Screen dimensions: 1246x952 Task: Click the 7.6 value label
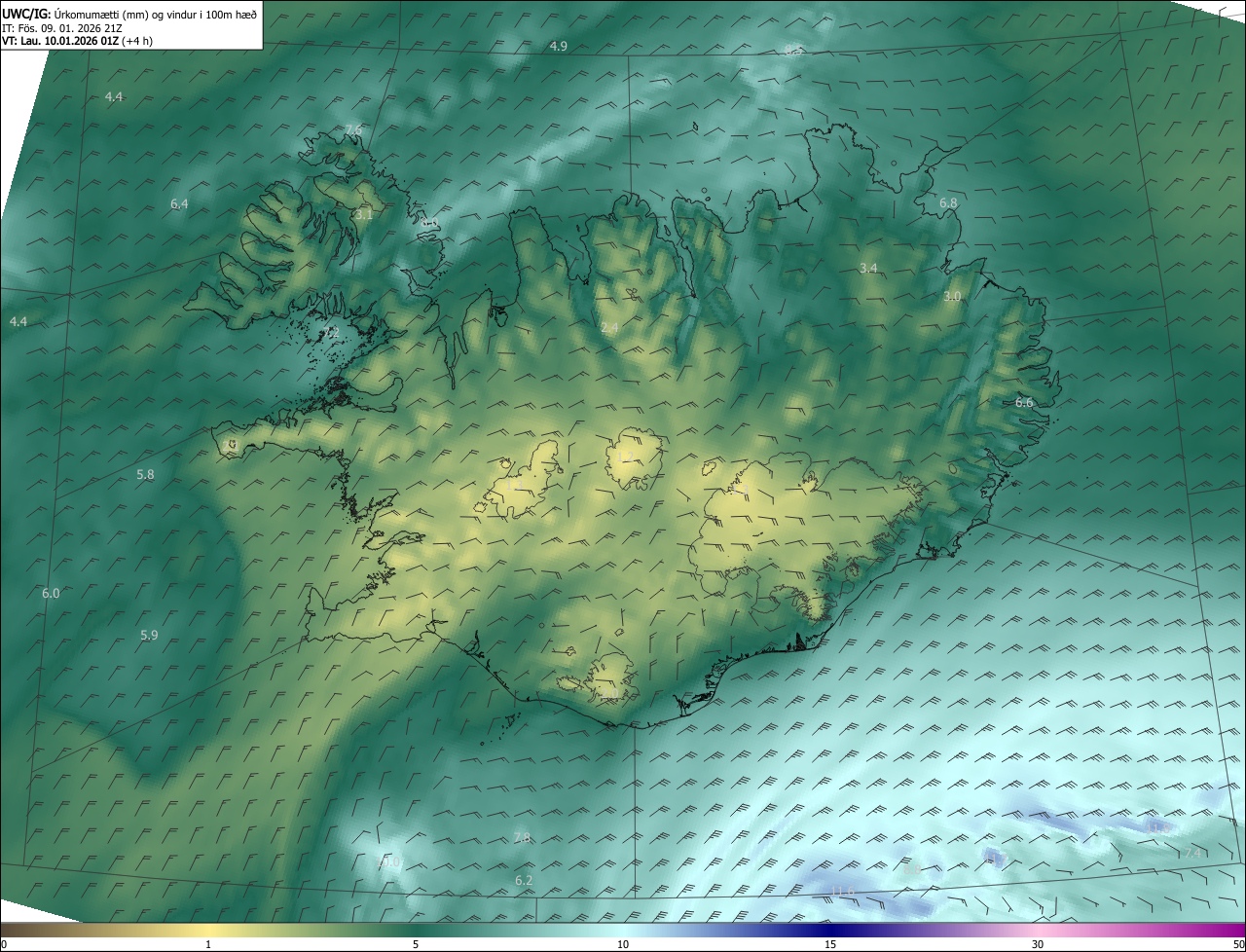(353, 129)
